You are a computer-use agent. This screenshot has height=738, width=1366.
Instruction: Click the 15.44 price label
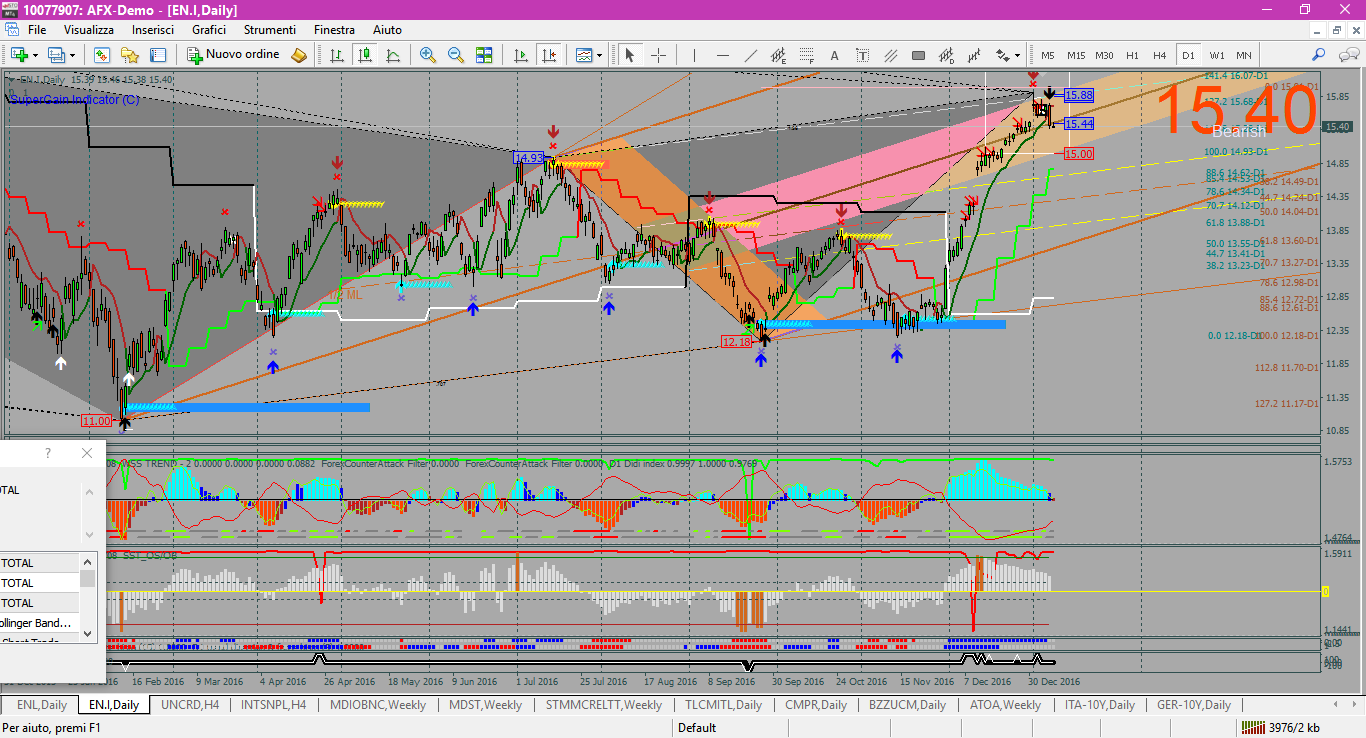click(x=1078, y=124)
